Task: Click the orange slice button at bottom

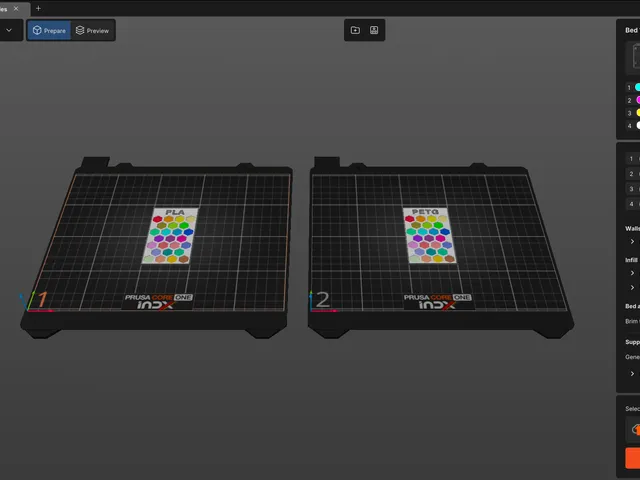Action: pyautogui.click(x=633, y=458)
